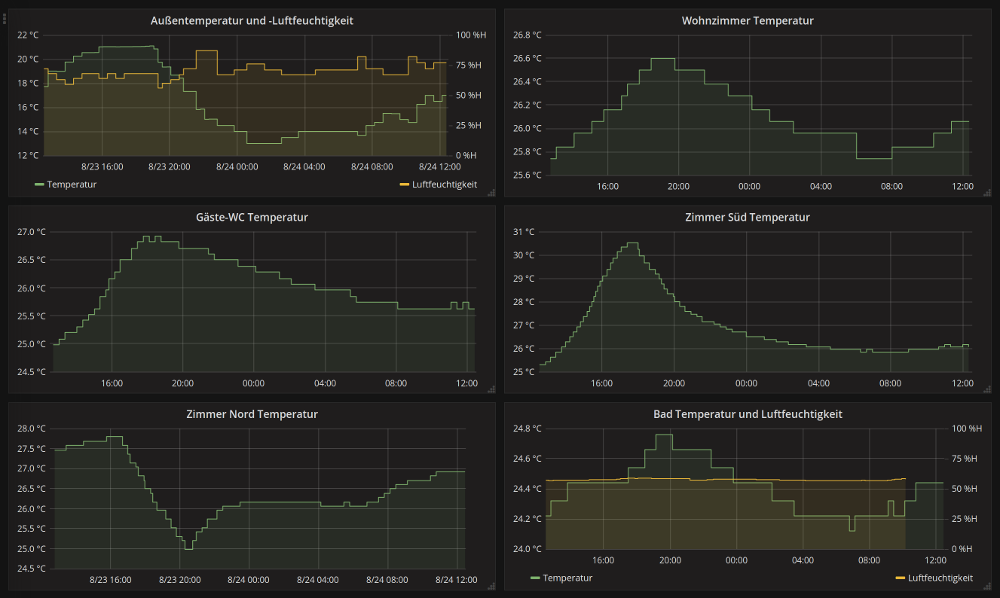The image size is (1000, 598).
Task: Click the Zimmer Nord panel resize corner
Action: pyautogui.click(x=491, y=587)
